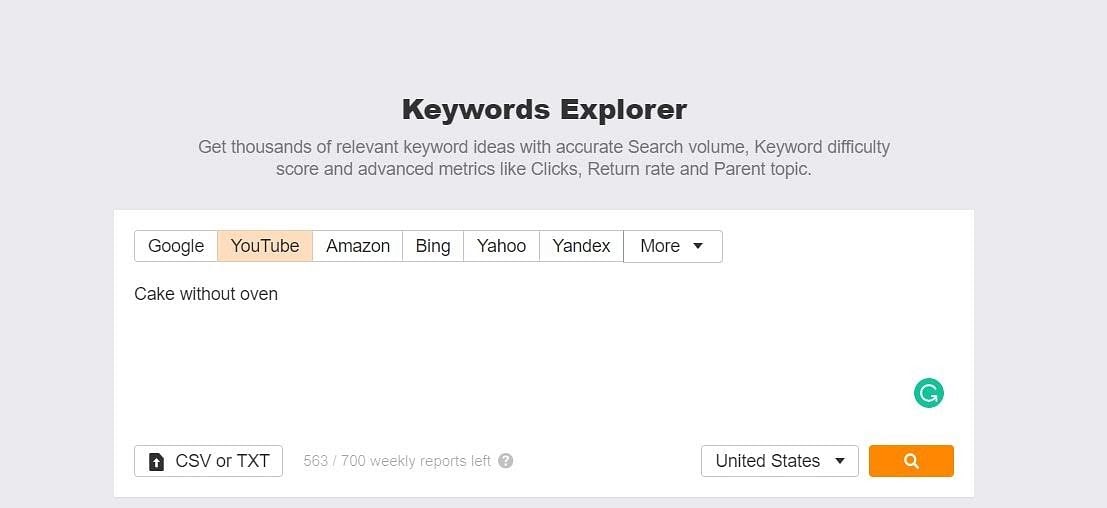
Task: Switch to the YouTube tab
Action: [x=265, y=246]
